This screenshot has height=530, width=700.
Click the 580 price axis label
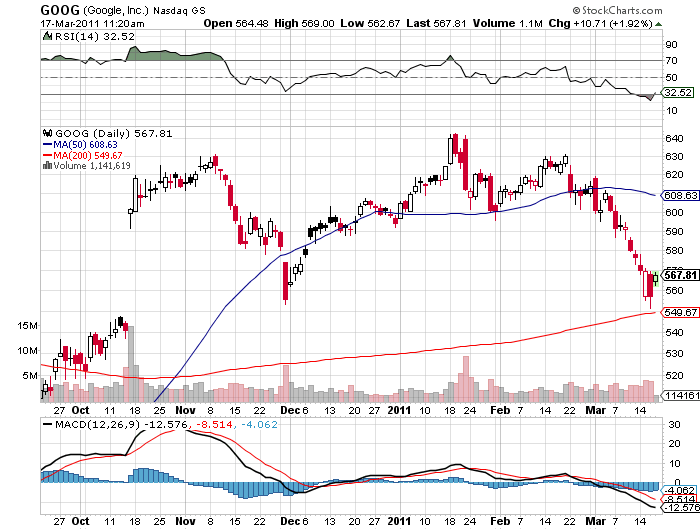[x=674, y=250]
